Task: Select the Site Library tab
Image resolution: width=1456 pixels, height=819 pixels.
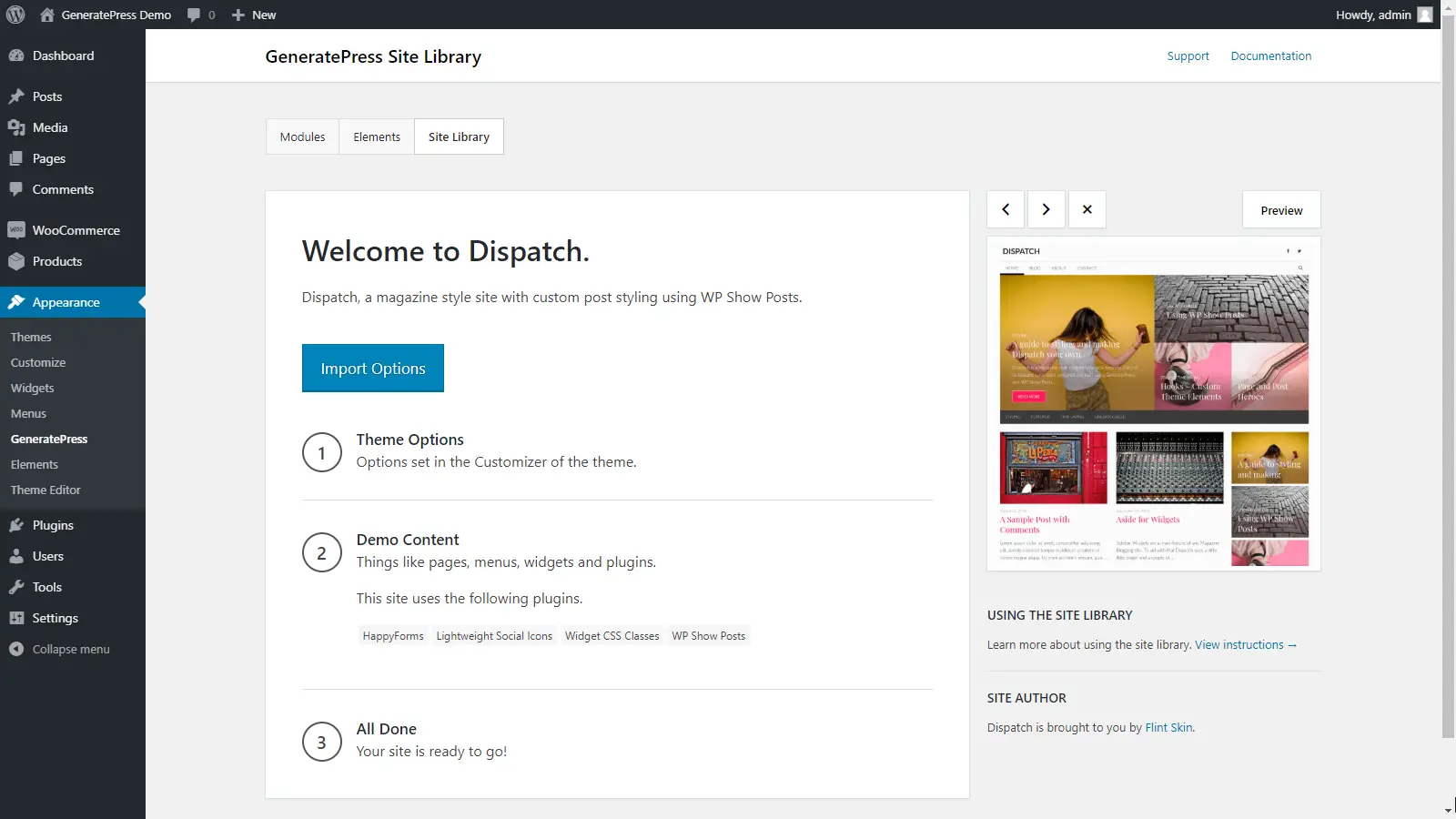Action: pyautogui.click(x=459, y=136)
